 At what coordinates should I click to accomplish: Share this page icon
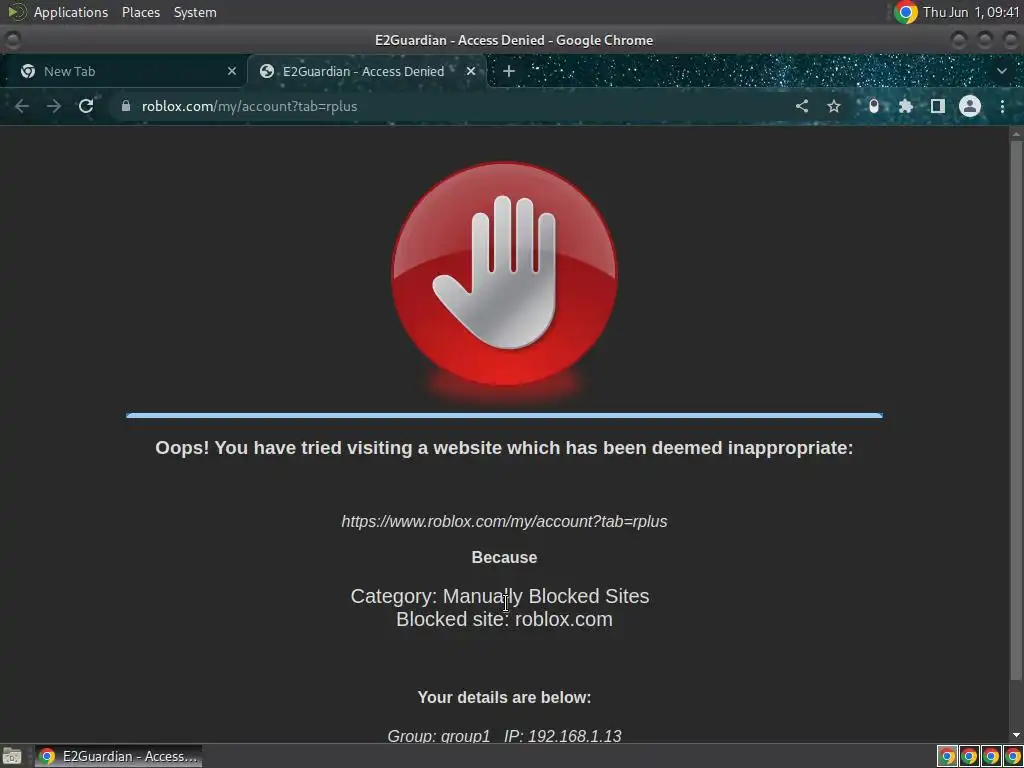tap(802, 106)
